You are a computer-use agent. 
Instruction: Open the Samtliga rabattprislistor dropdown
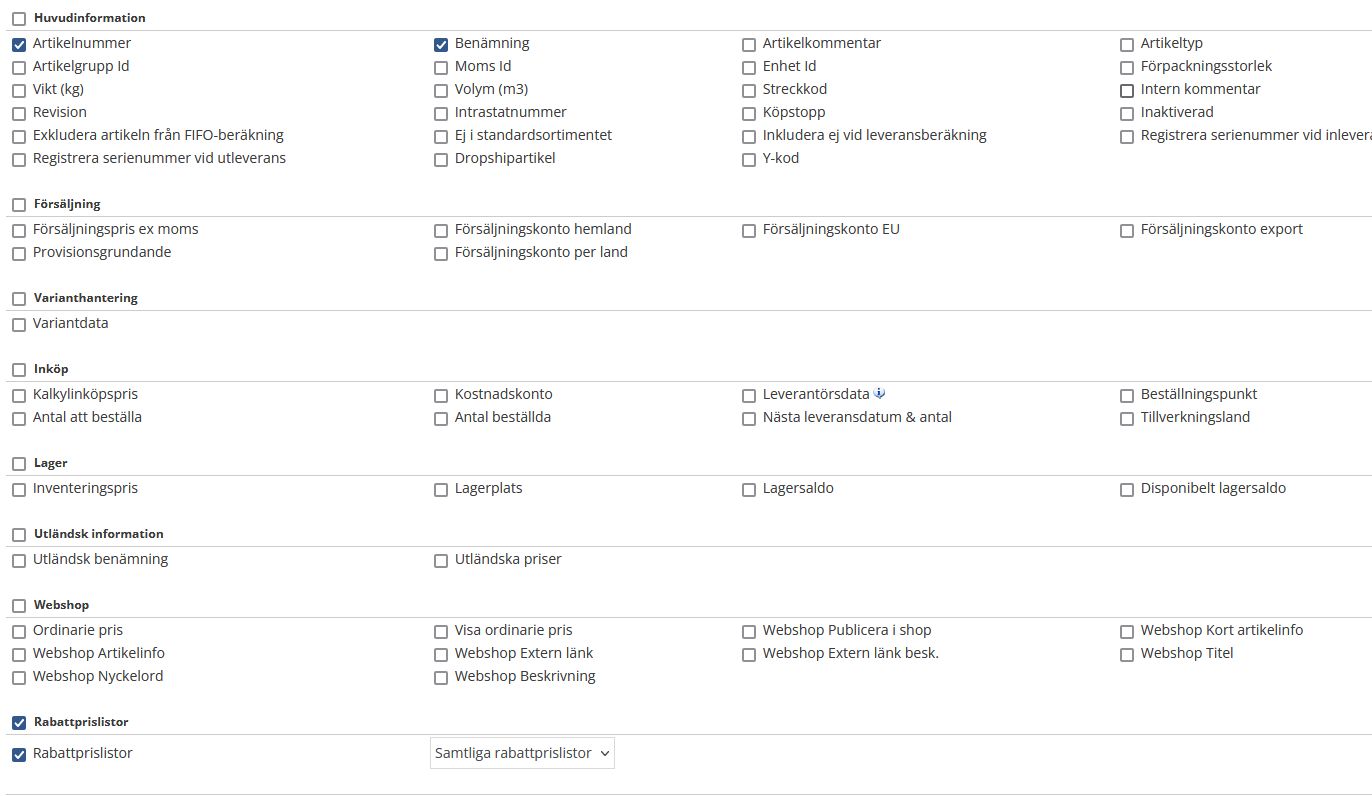point(522,753)
